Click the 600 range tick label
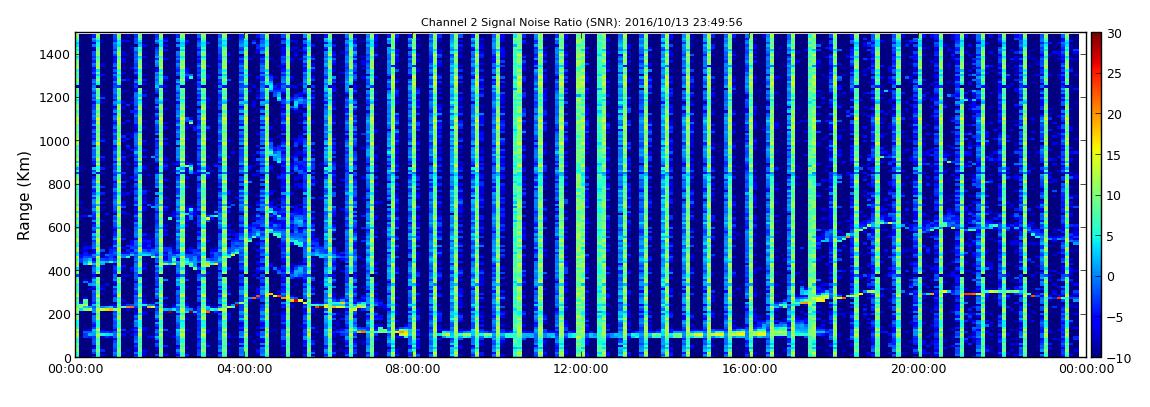The image size is (1150, 407). (59, 227)
